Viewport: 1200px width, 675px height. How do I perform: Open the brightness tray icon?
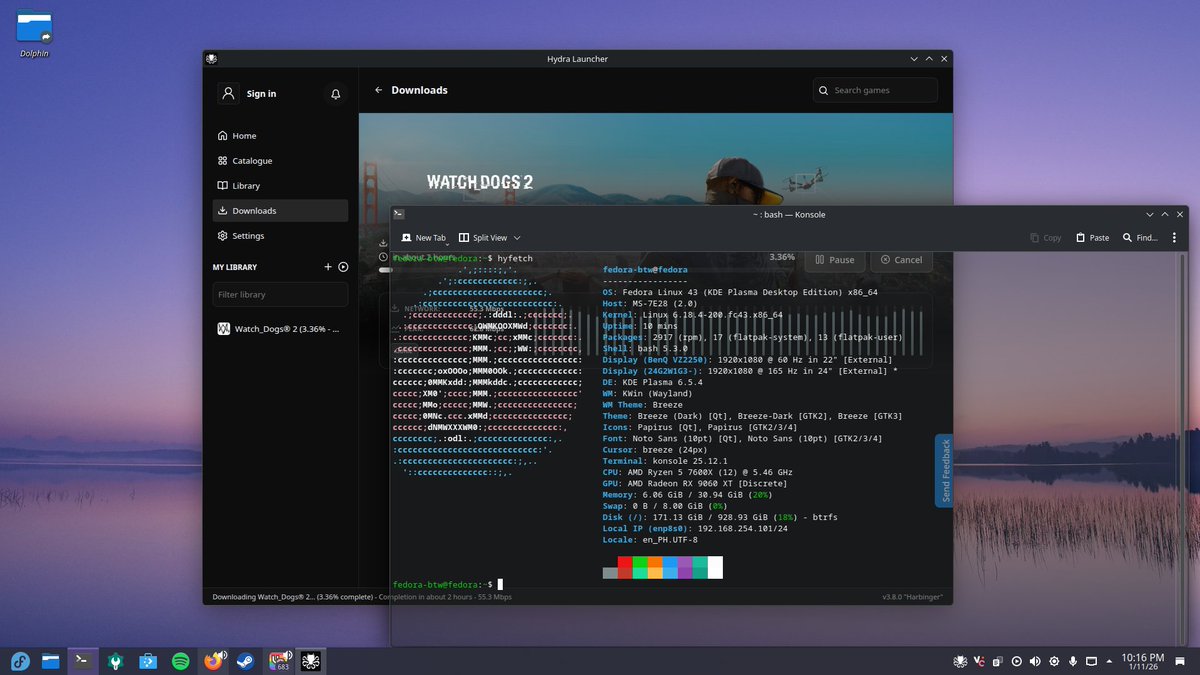tap(1054, 661)
